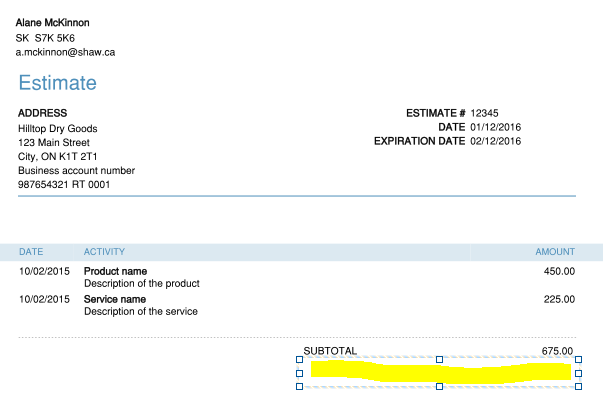Click the AMOUNT column header
This screenshot has height=406, width=603.
555,252
